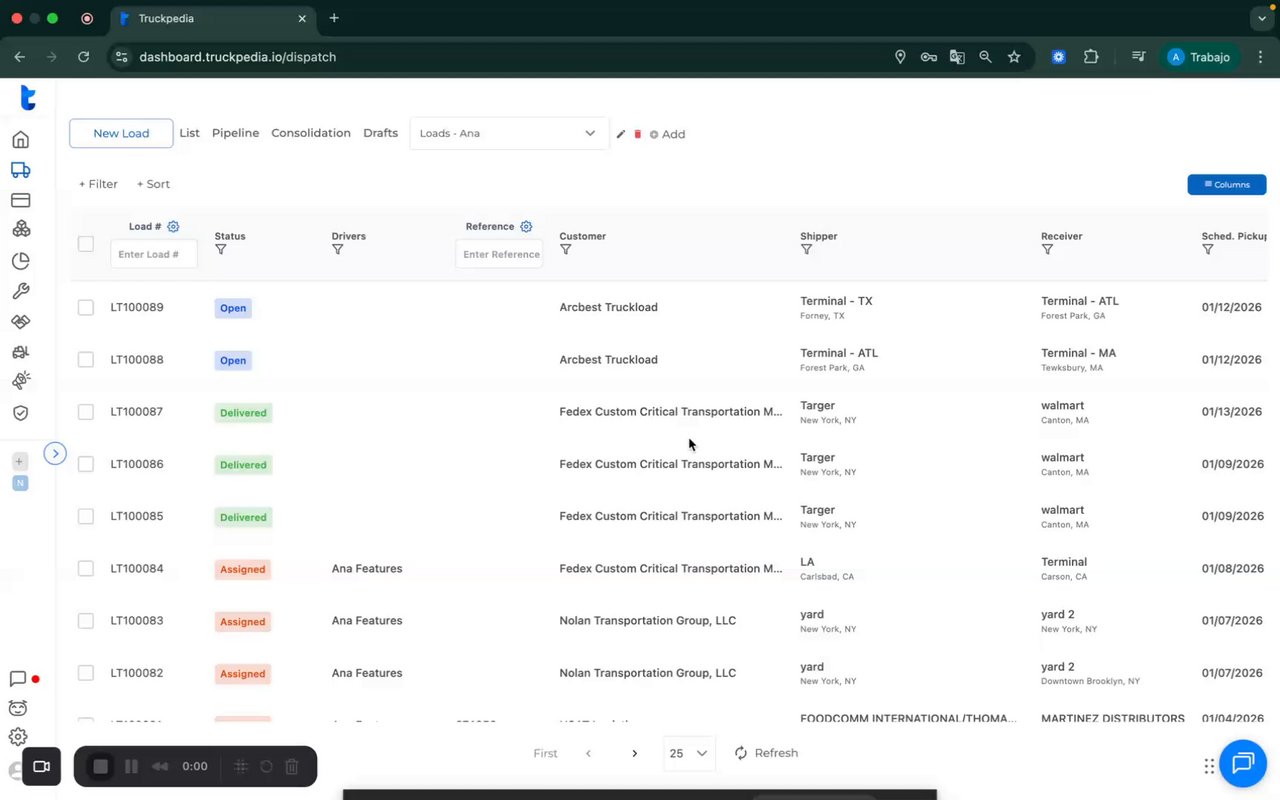Image resolution: width=1280 pixels, height=800 pixels.
Task: Open the megaphone icon in sidebar
Action: point(20,381)
